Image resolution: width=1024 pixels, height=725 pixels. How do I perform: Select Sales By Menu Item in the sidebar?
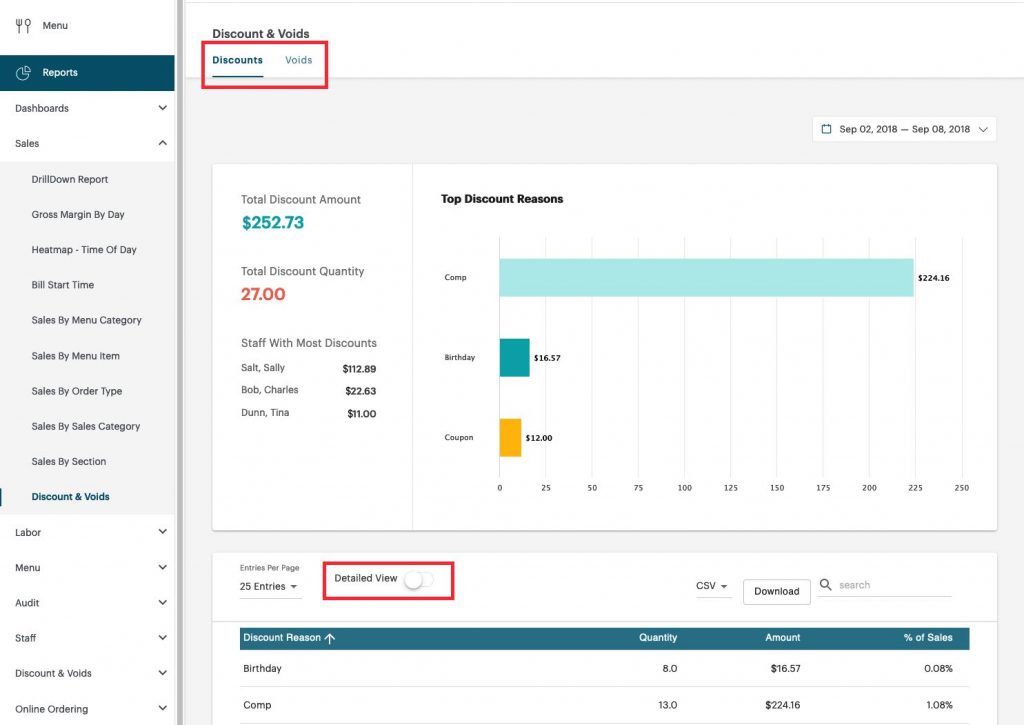(x=77, y=356)
